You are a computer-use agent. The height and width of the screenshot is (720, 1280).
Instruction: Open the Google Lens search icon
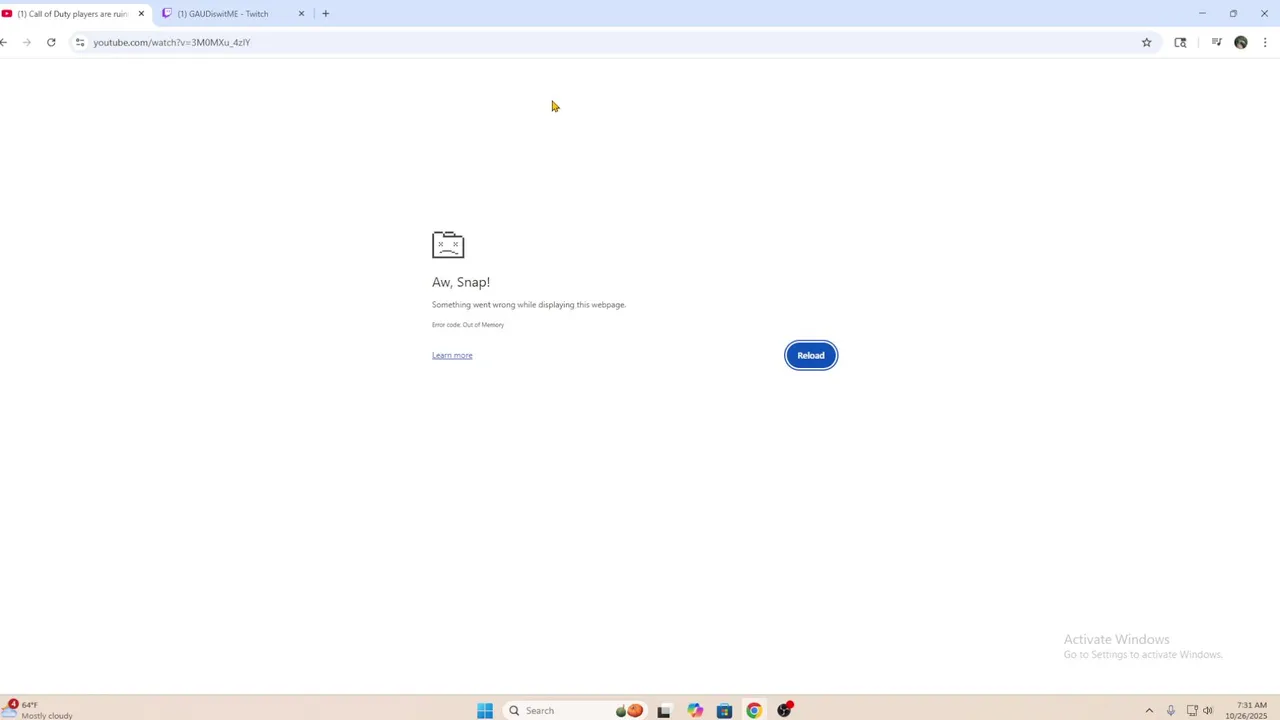[1180, 42]
